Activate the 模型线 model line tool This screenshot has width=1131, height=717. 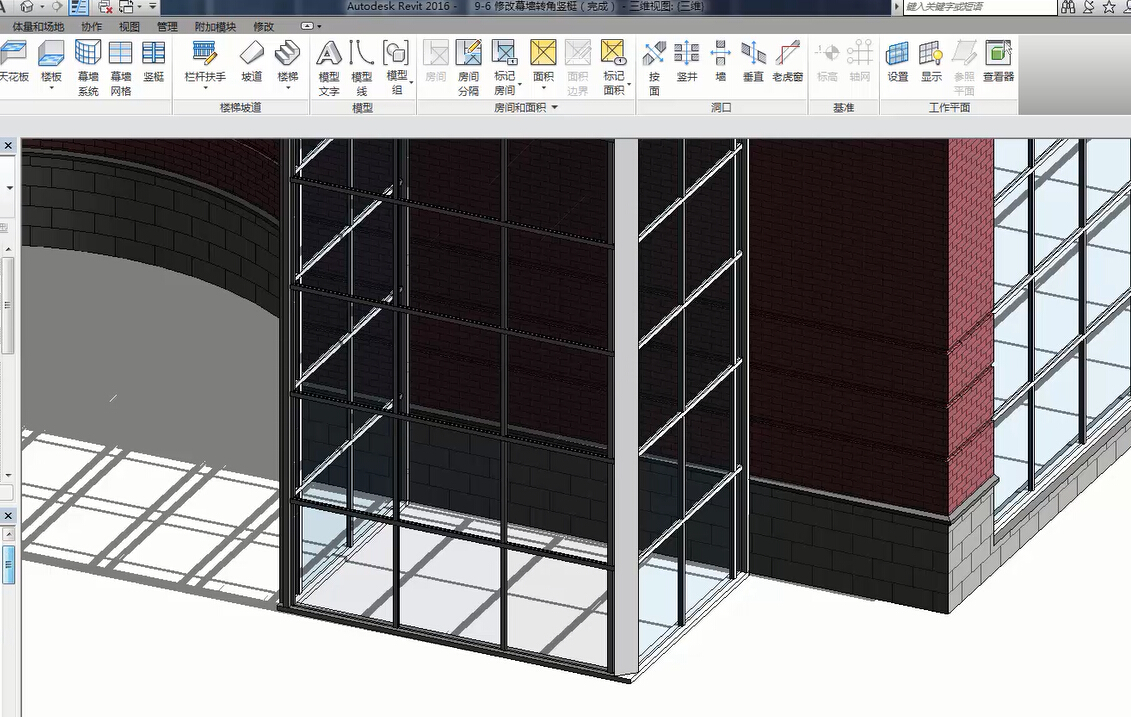coord(362,66)
